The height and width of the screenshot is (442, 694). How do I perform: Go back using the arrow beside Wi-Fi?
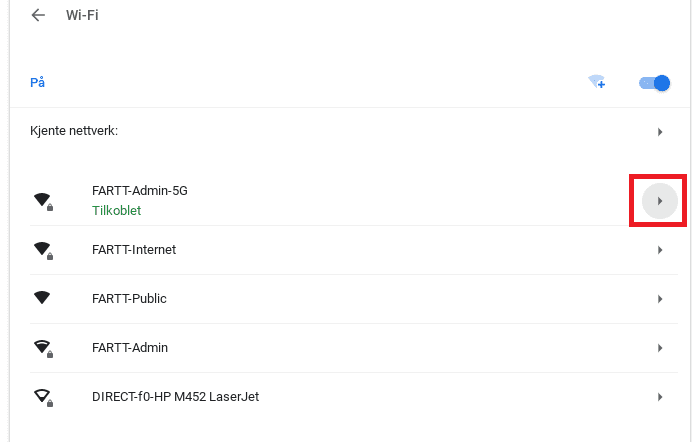(39, 15)
